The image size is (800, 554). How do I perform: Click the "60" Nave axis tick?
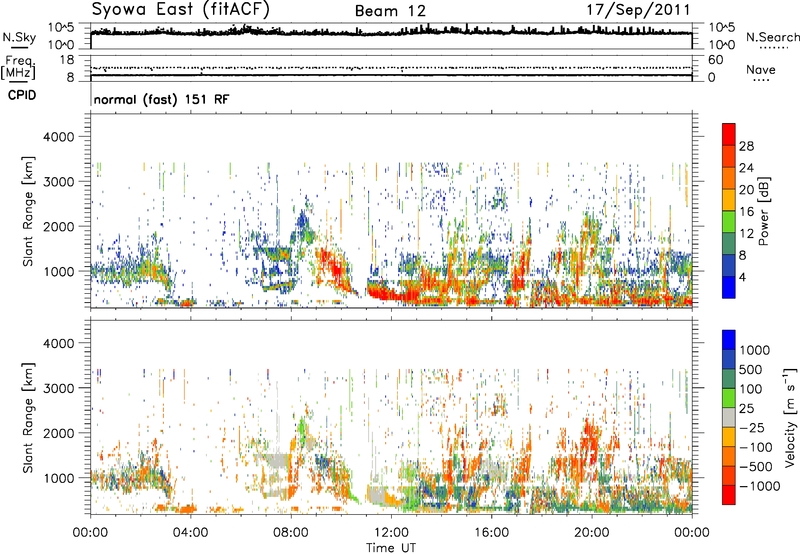click(x=715, y=60)
